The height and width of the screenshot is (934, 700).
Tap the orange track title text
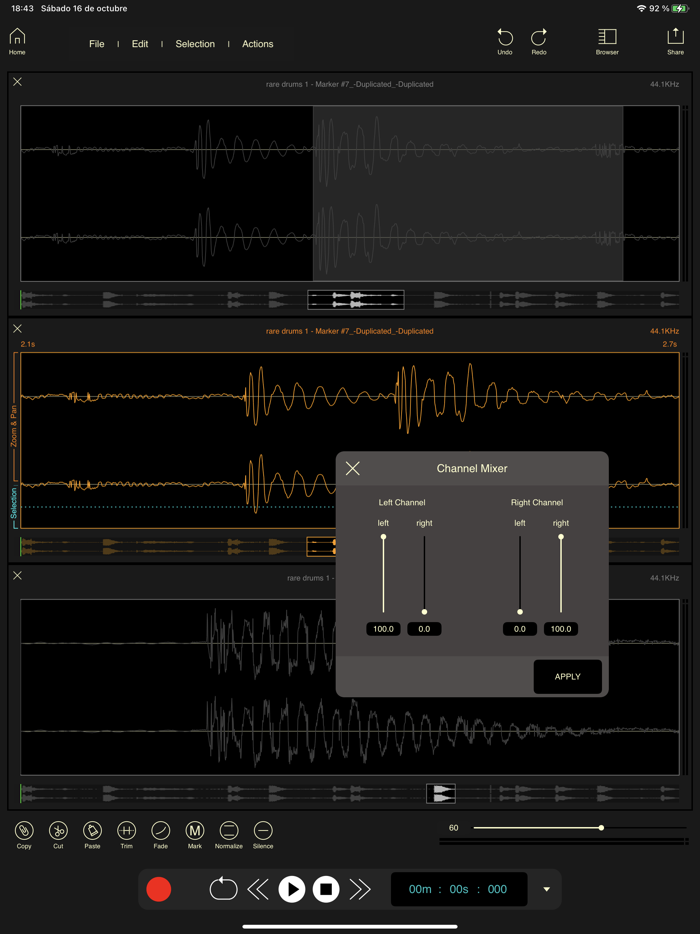click(x=350, y=331)
